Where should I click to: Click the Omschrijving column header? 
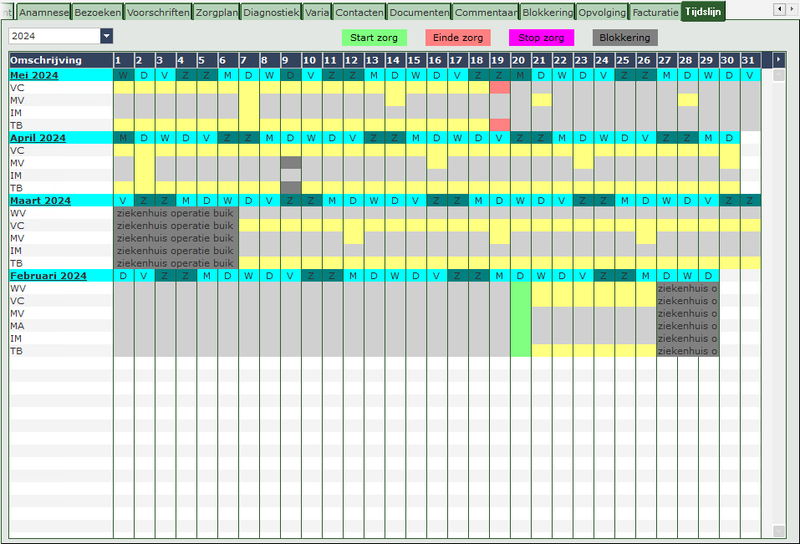(61, 60)
